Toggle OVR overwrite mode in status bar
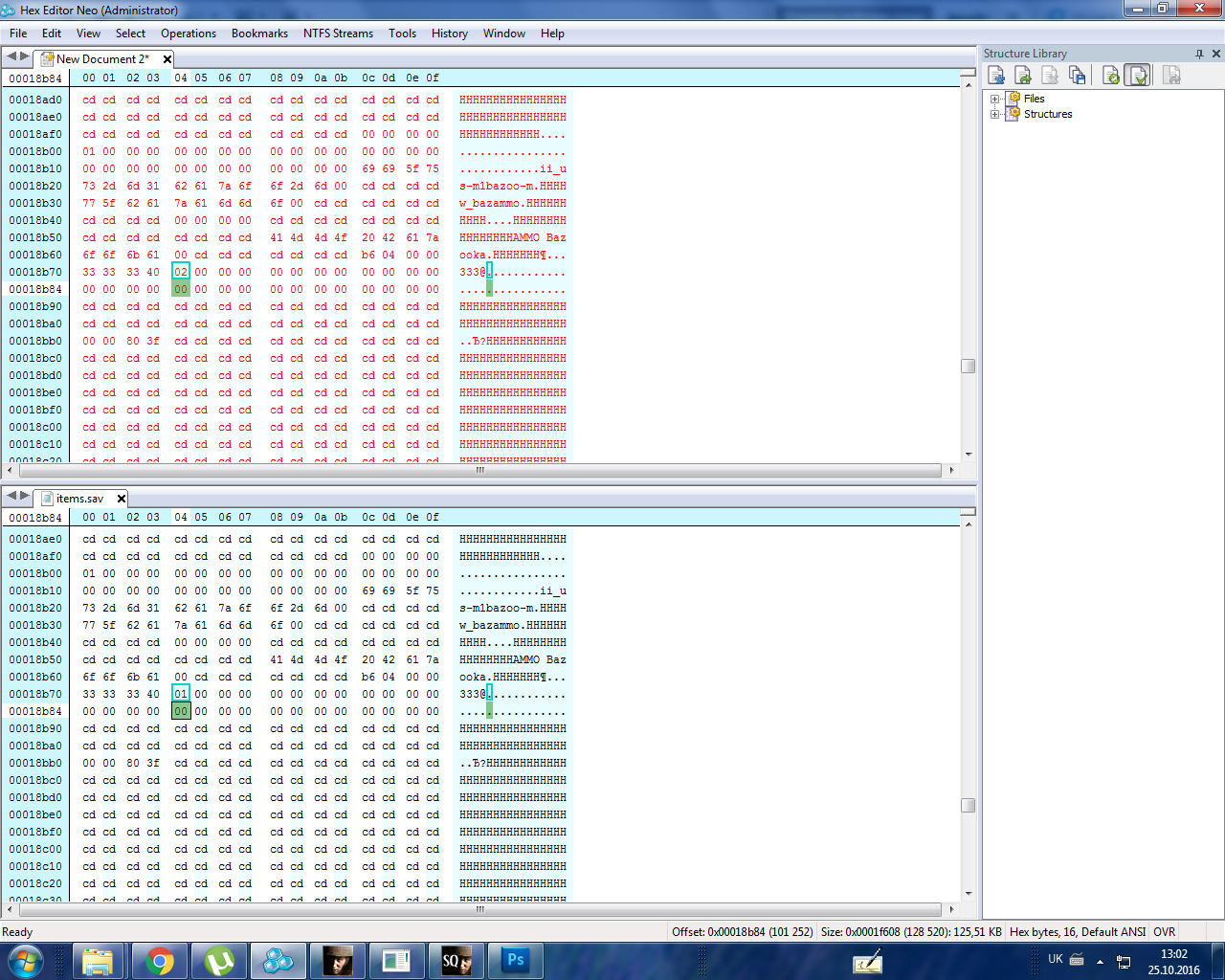The width and height of the screenshot is (1225, 980). tap(1164, 932)
